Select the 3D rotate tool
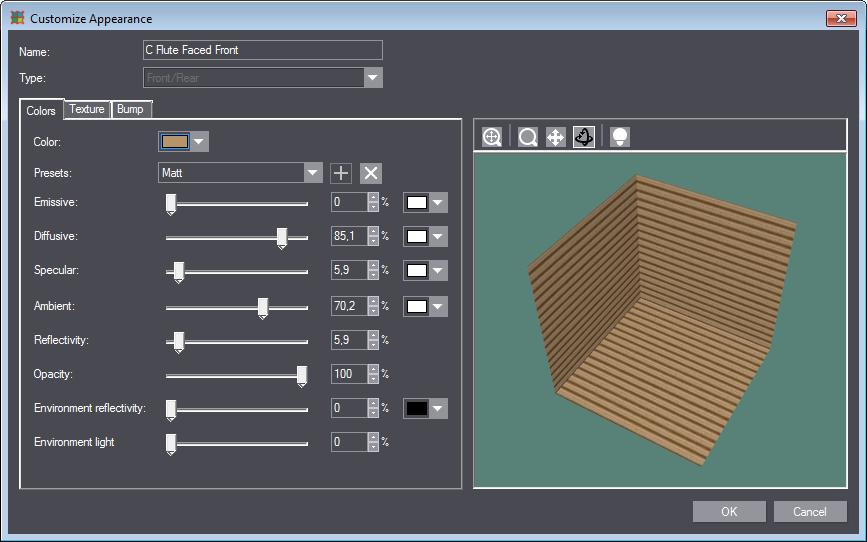 pyautogui.click(x=584, y=137)
